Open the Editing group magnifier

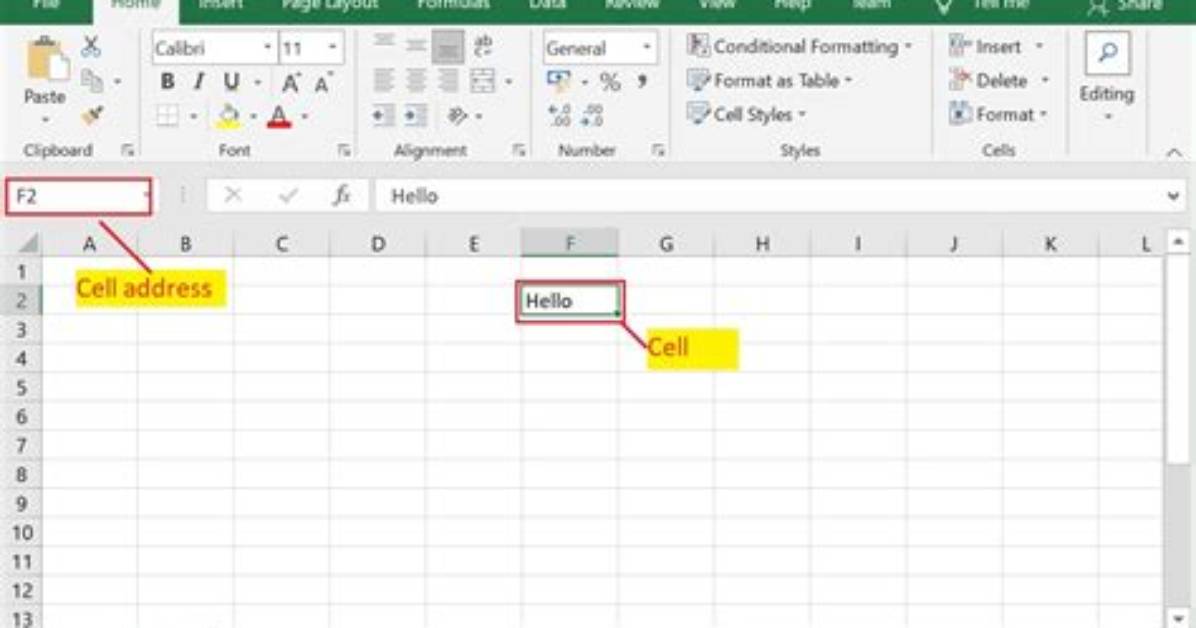[1107, 53]
